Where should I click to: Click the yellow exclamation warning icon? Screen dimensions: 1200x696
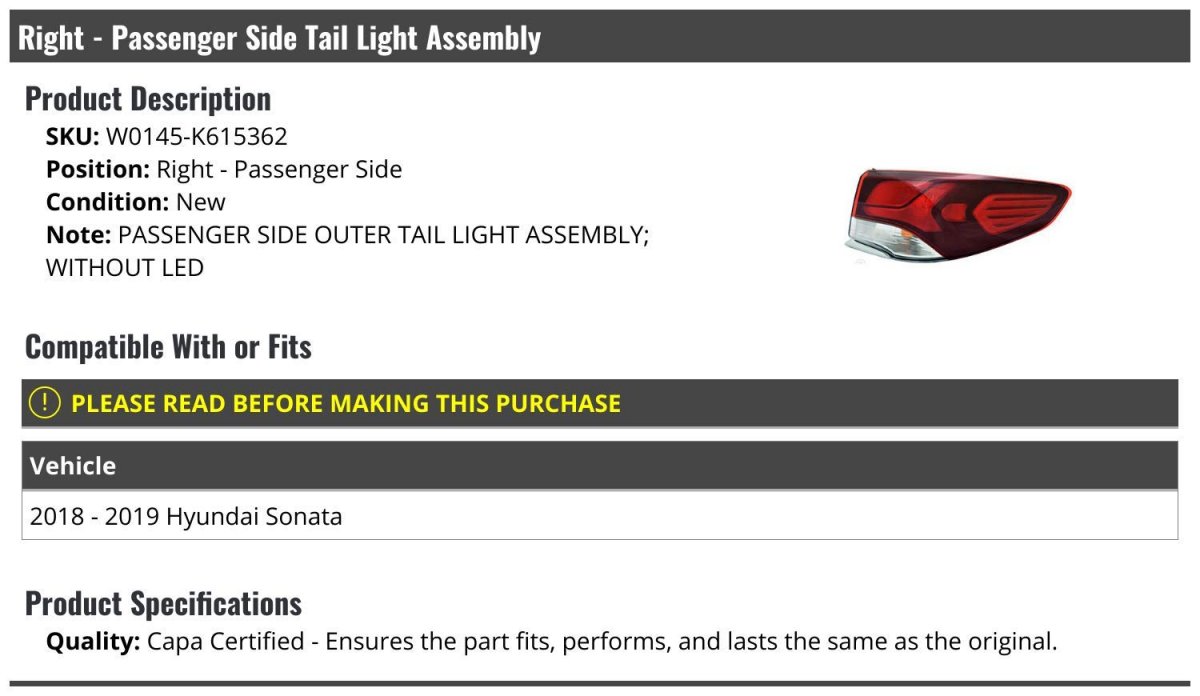point(45,403)
